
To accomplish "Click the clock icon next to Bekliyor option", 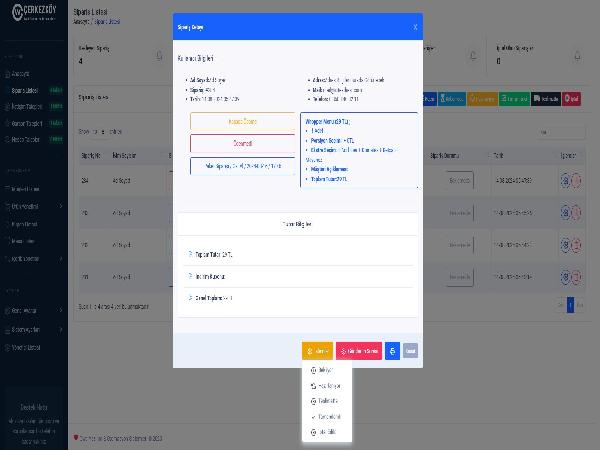I will (x=313, y=370).
